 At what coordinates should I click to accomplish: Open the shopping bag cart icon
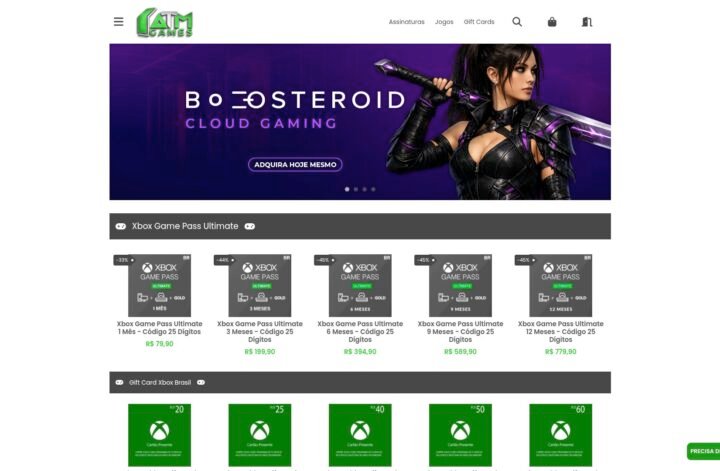click(x=552, y=22)
